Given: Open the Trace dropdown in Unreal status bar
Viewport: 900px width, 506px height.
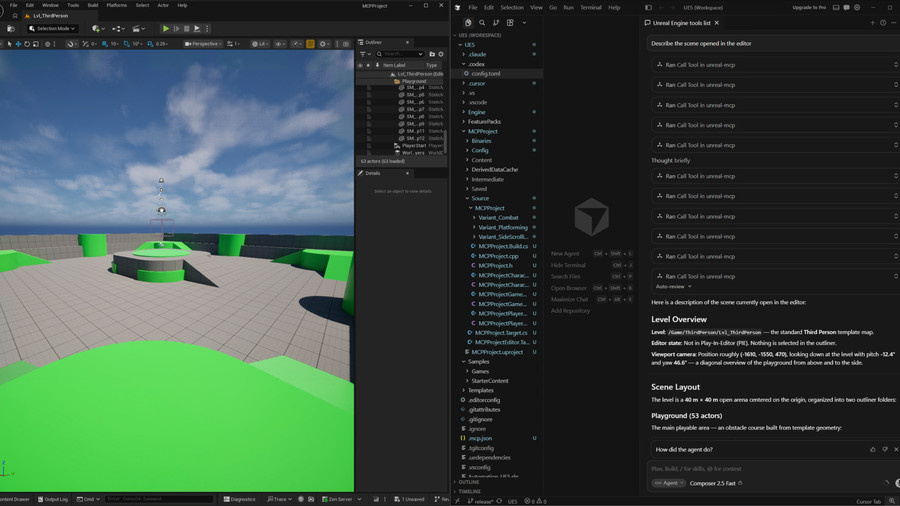Looking at the screenshot, I should (x=280, y=499).
